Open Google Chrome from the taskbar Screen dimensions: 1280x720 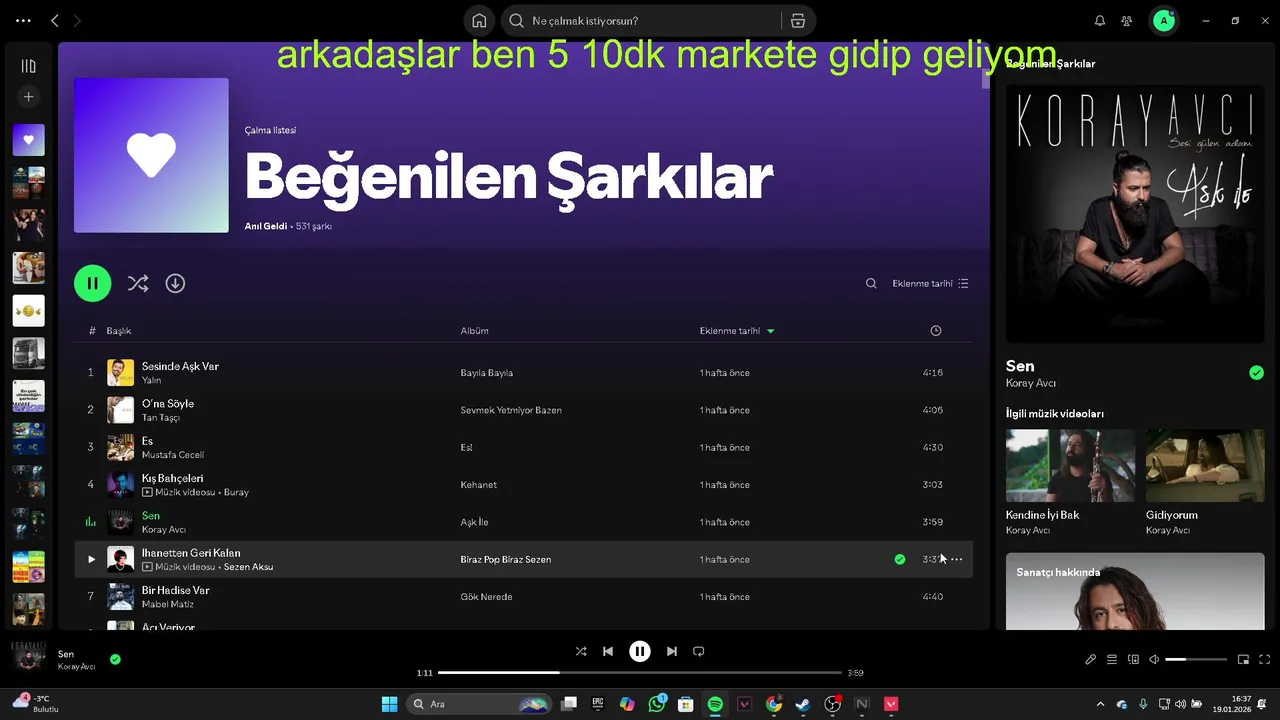[774, 704]
